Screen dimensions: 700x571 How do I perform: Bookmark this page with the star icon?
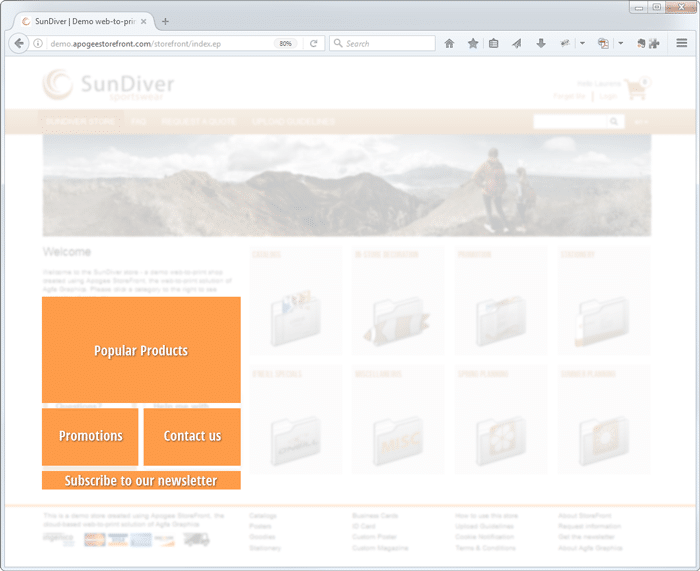(x=473, y=43)
